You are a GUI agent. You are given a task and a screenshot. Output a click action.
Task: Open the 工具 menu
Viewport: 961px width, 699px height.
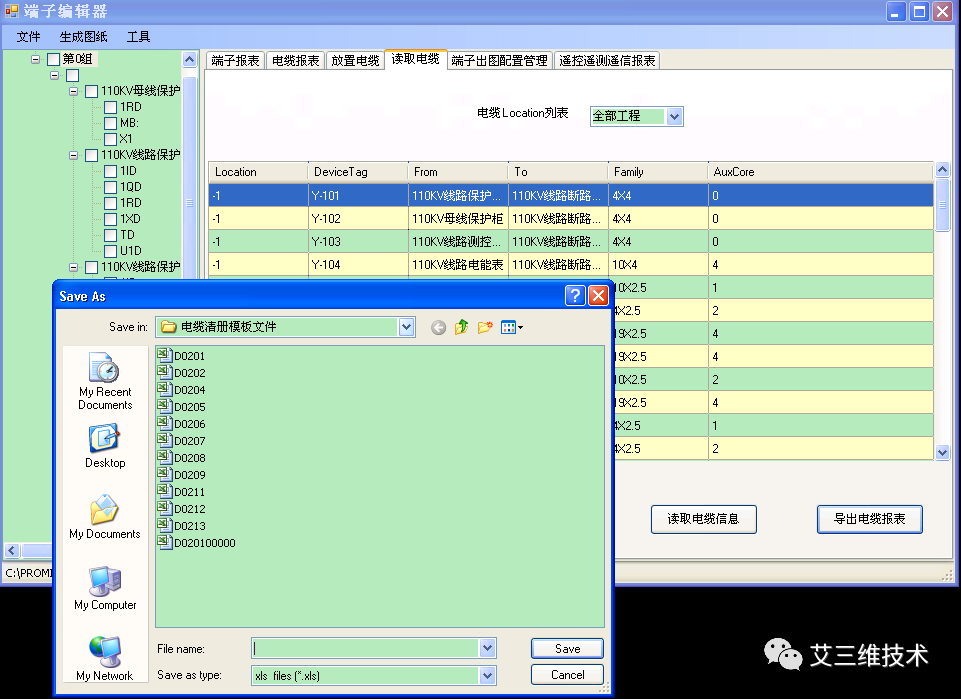click(137, 36)
